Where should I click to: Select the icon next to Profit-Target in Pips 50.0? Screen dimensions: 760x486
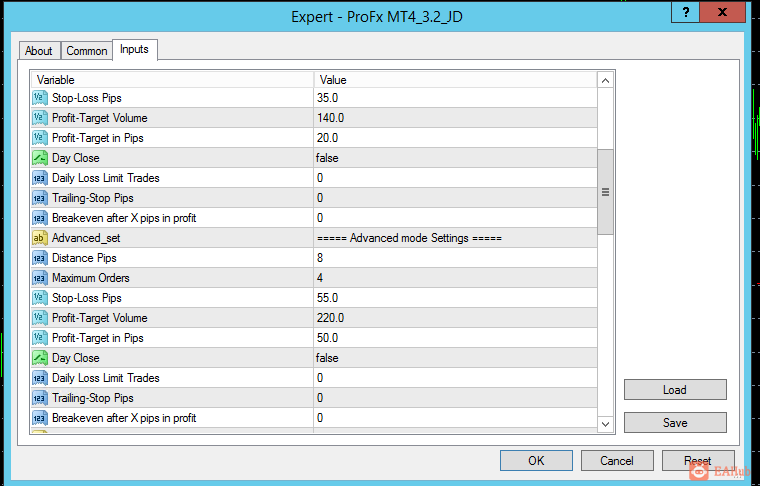pos(40,338)
